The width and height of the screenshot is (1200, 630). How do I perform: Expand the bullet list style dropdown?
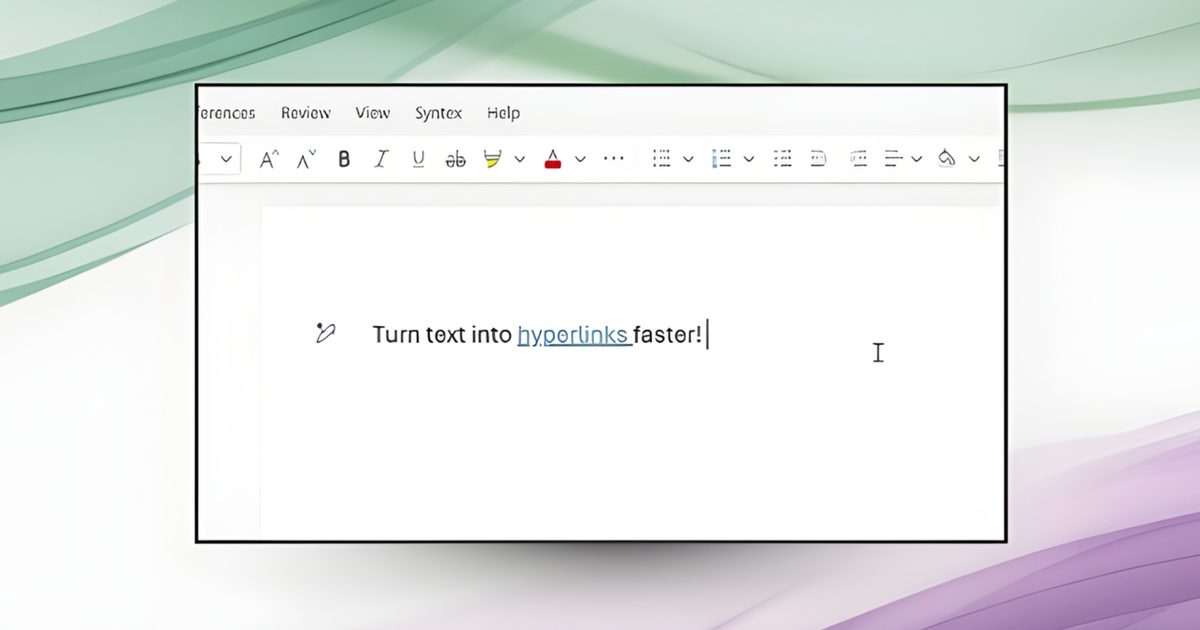688,159
